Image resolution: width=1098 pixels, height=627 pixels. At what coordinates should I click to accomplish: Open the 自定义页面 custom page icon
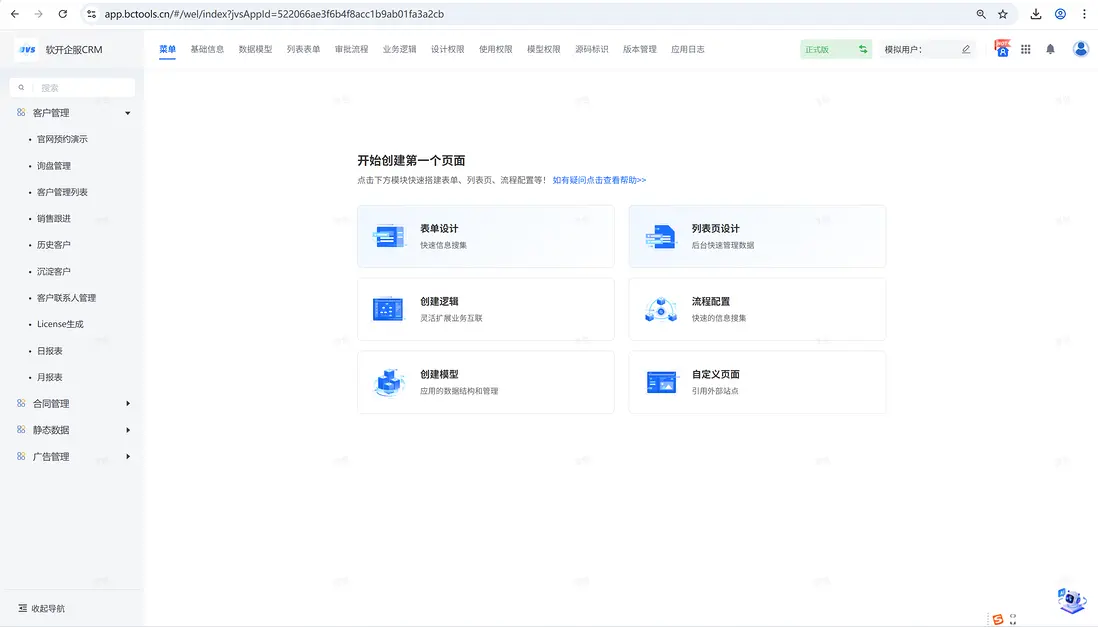661,382
